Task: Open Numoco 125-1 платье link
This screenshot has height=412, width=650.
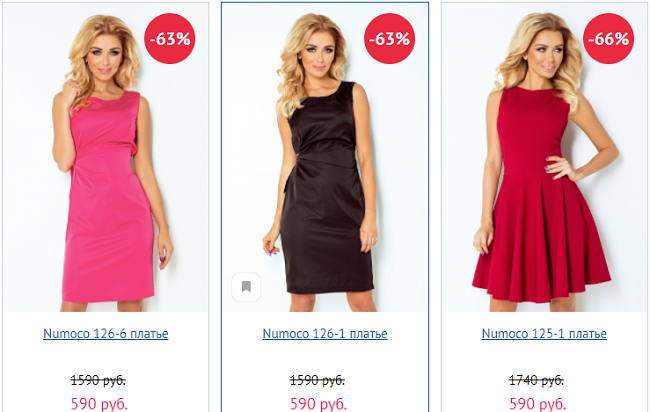Action: coord(544,334)
